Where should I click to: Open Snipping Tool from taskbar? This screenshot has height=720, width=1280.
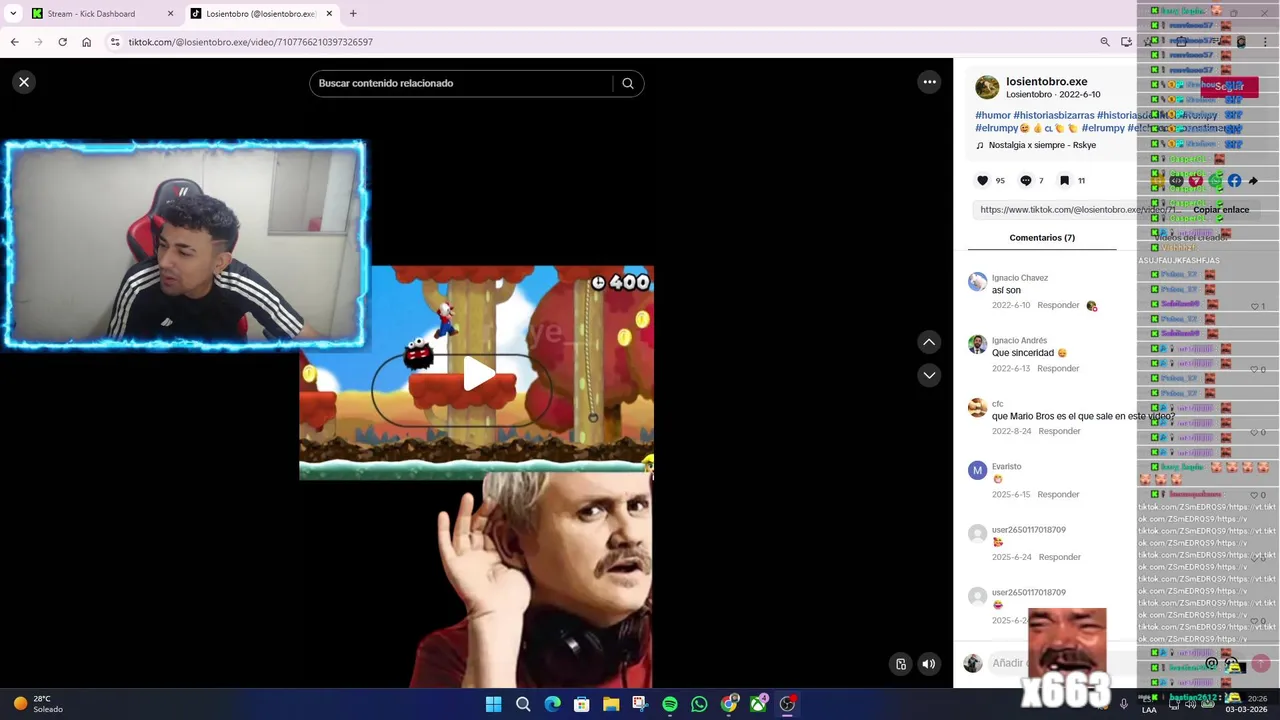(x=640, y=704)
